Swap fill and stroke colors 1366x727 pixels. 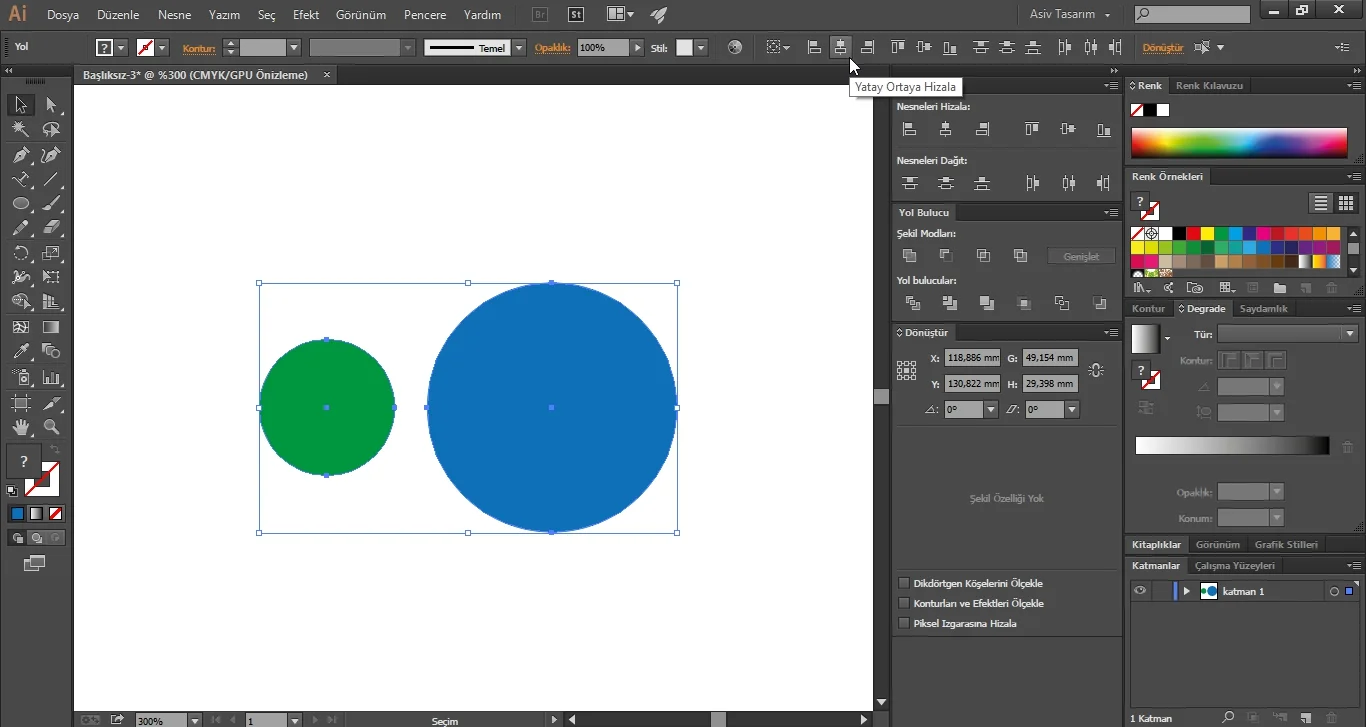(x=55, y=451)
